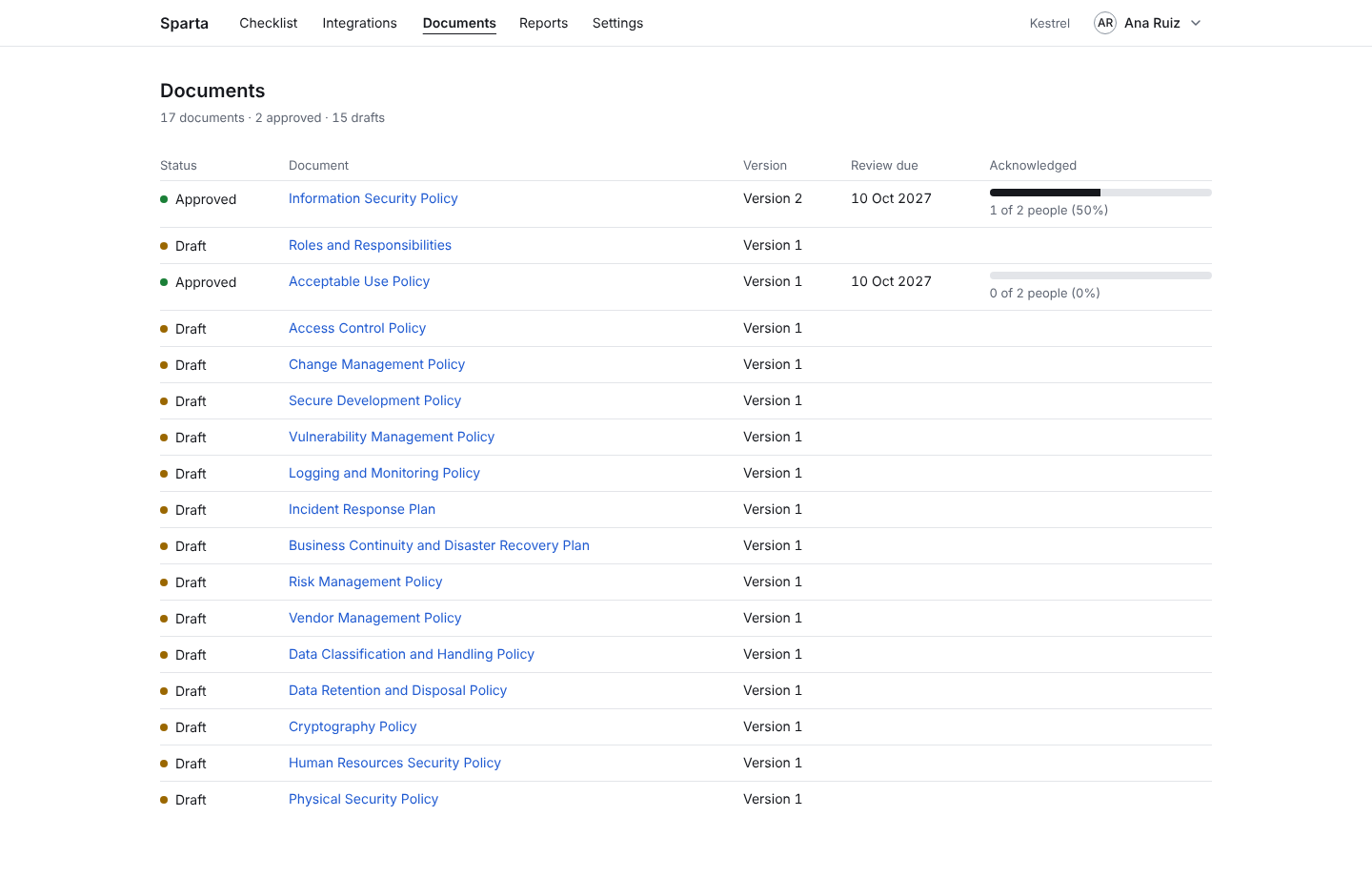Click the AR user avatar icon

(1104, 23)
